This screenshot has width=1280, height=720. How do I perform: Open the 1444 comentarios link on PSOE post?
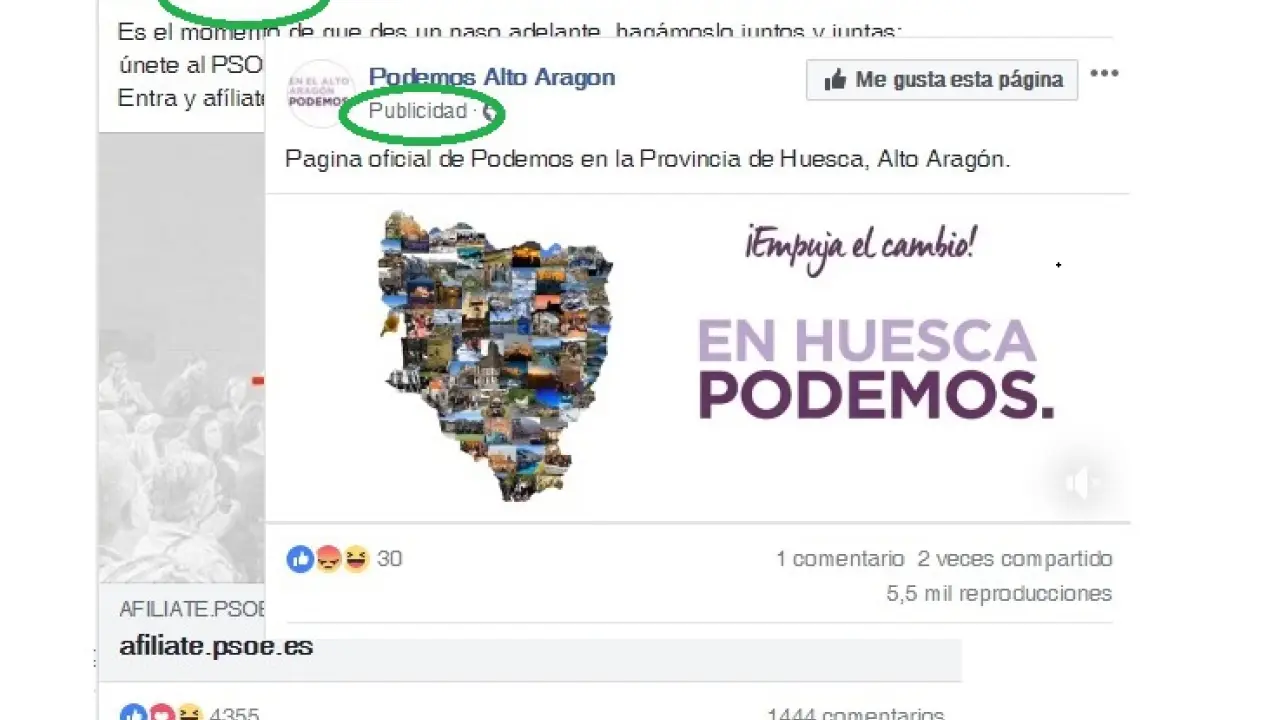tap(855, 714)
